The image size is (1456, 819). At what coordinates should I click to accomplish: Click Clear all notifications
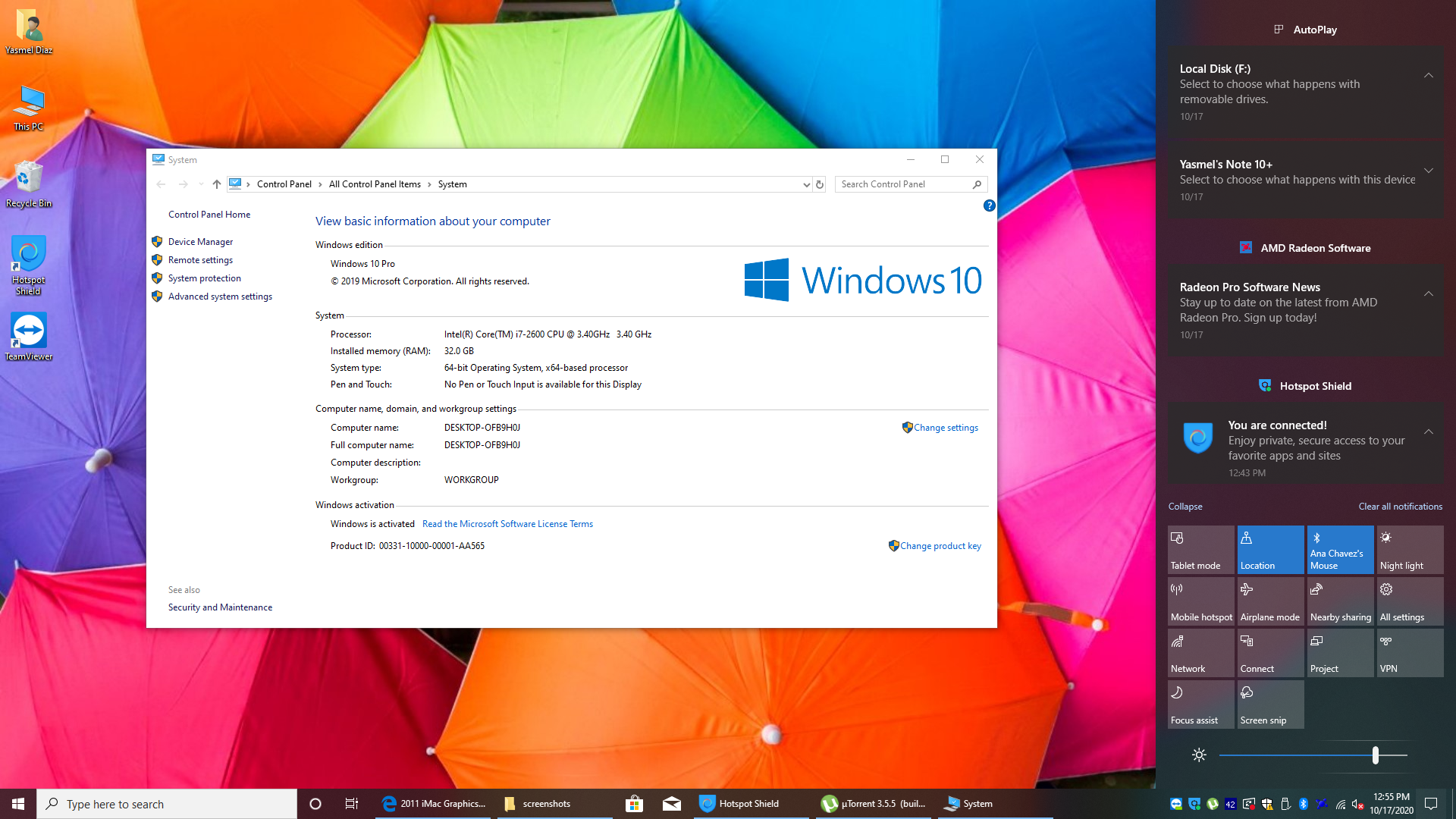coord(1400,507)
